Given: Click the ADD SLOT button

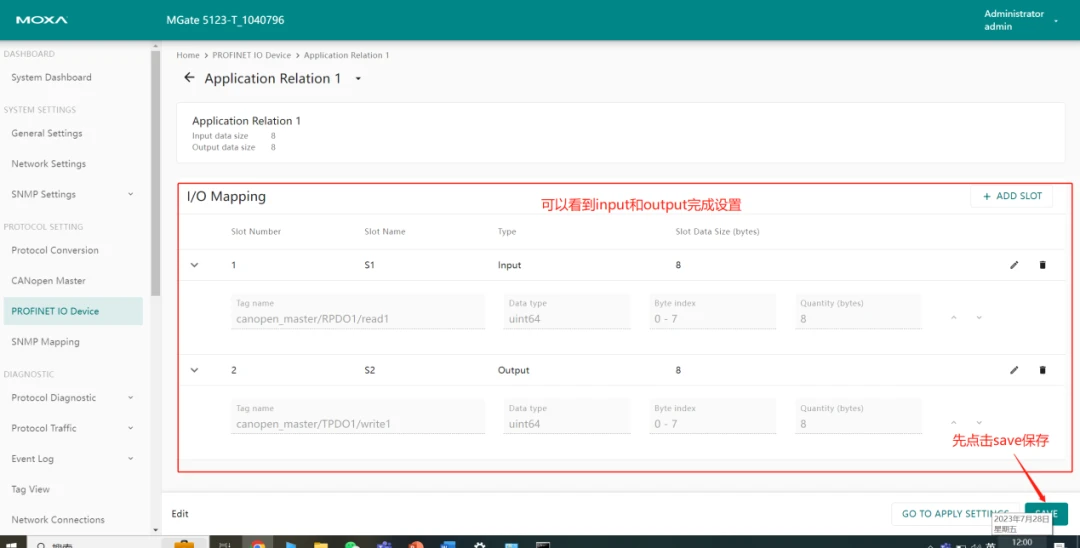Looking at the screenshot, I should (1011, 196).
